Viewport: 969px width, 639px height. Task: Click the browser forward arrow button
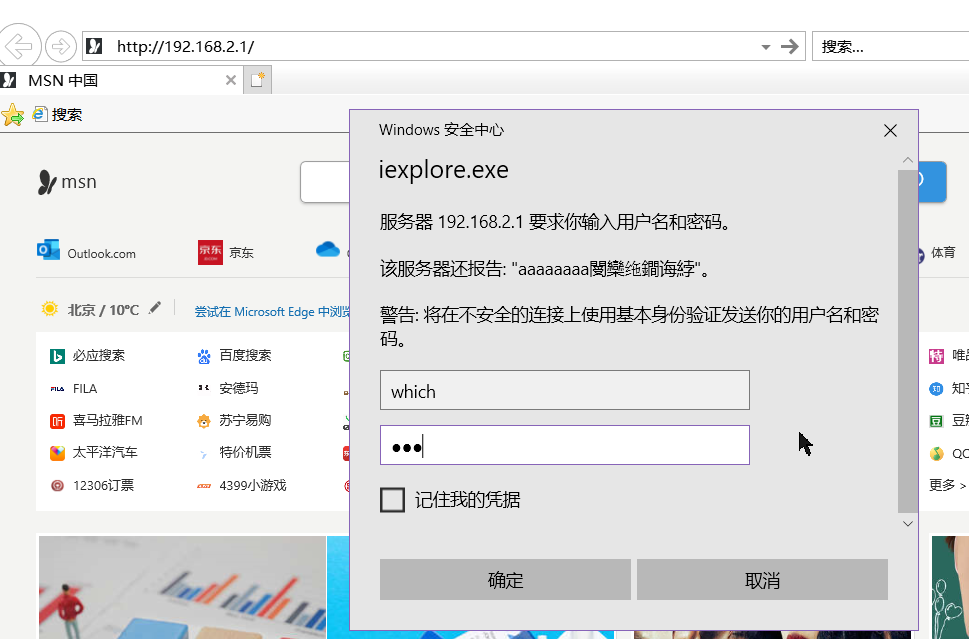click(61, 46)
